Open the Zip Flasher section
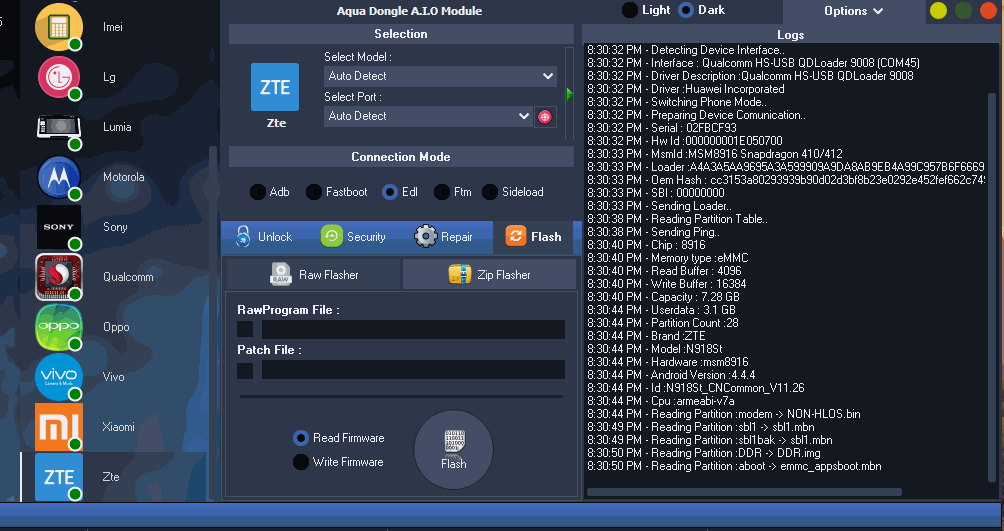1004x531 pixels. (489, 275)
